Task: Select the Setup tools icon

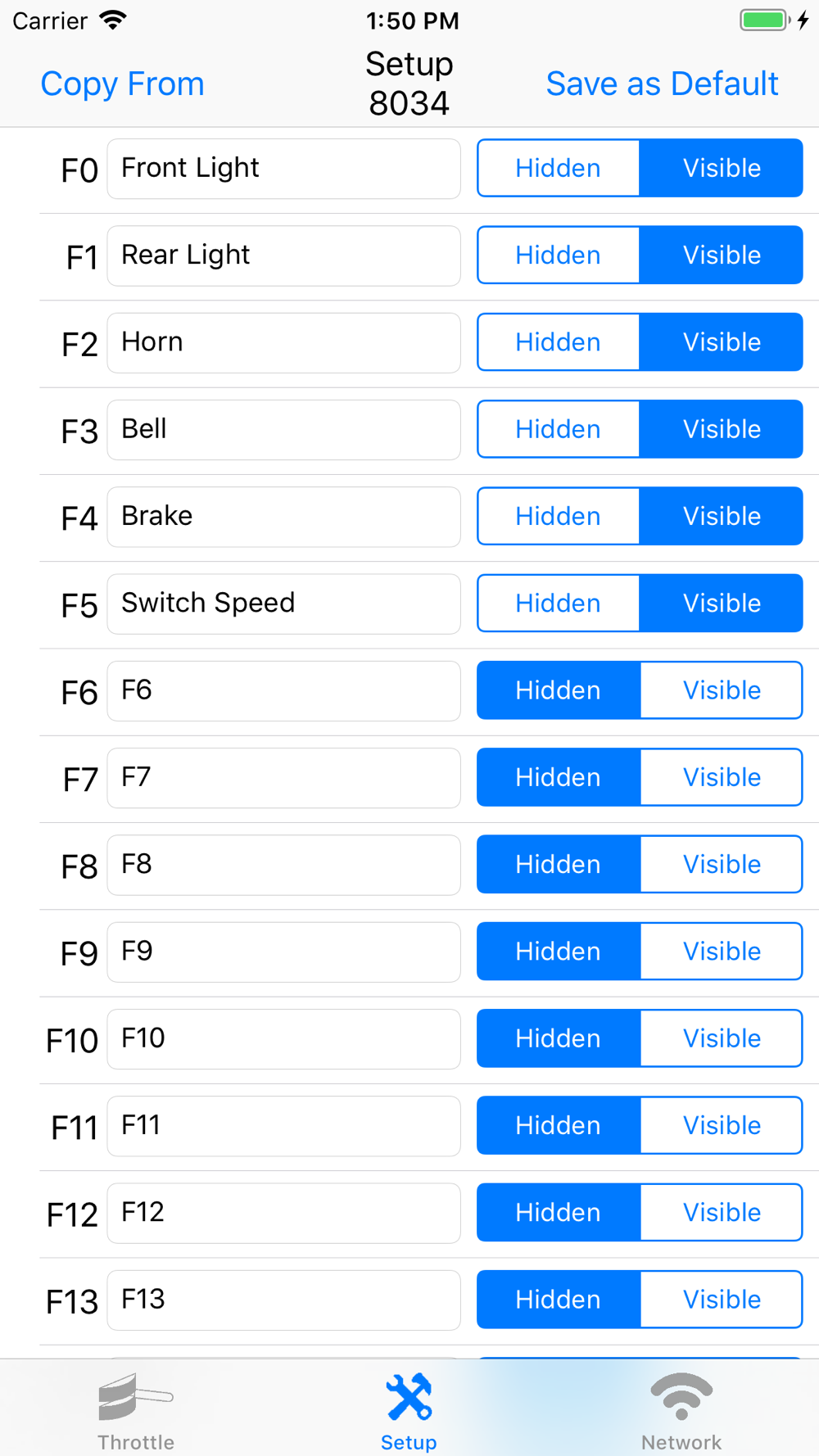Action: click(409, 1397)
